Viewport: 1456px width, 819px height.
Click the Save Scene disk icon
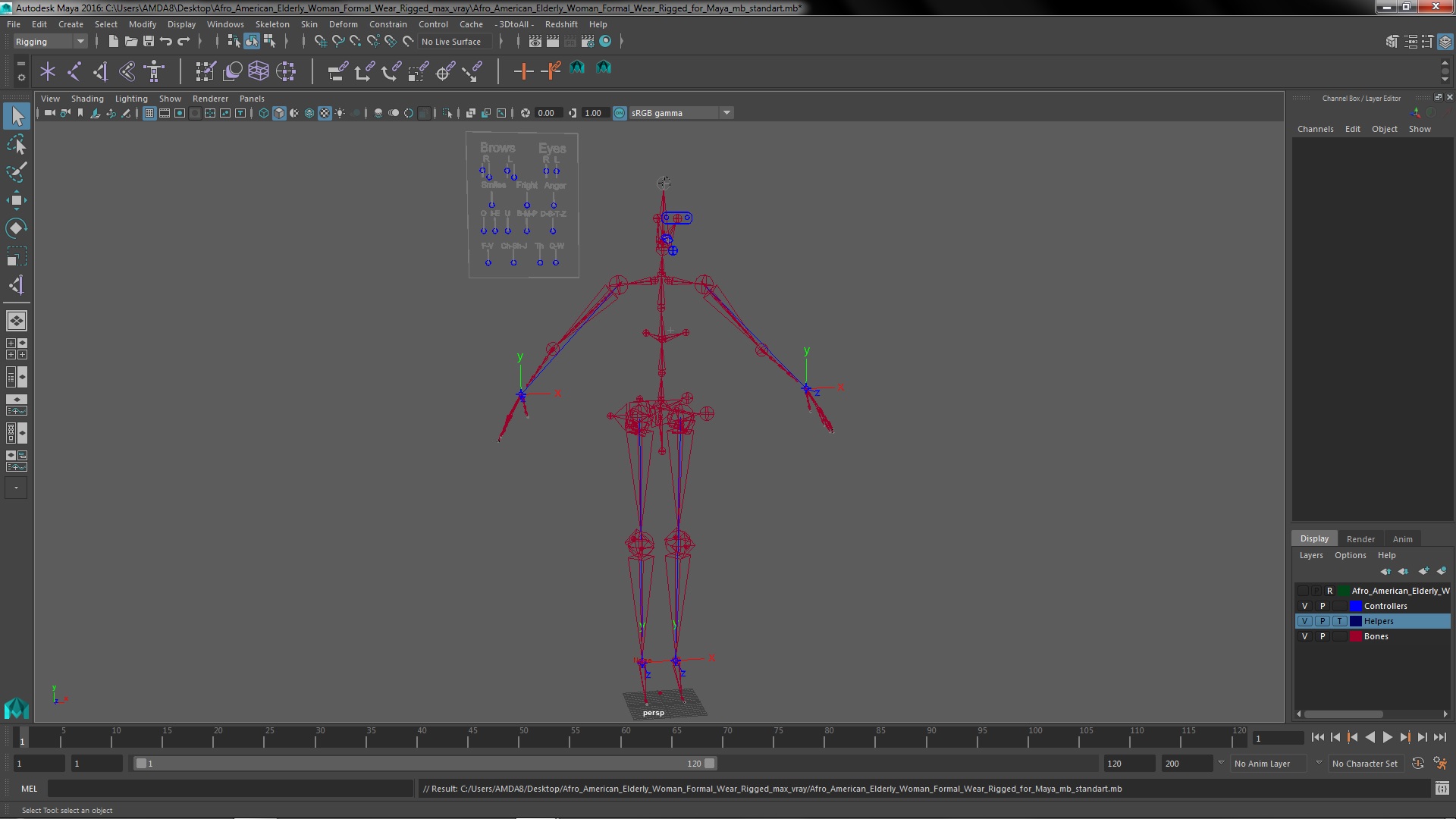[x=148, y=41]
